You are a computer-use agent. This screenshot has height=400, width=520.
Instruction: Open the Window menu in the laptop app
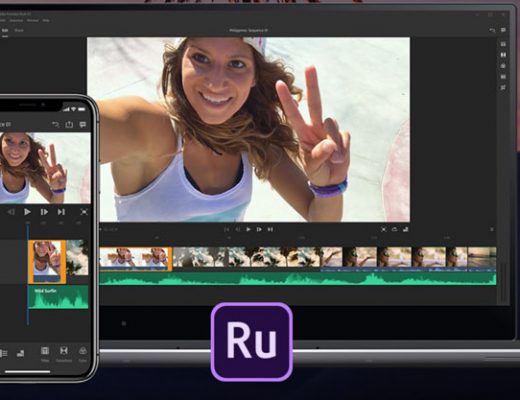pyautogui.click(x=33, y=20)
